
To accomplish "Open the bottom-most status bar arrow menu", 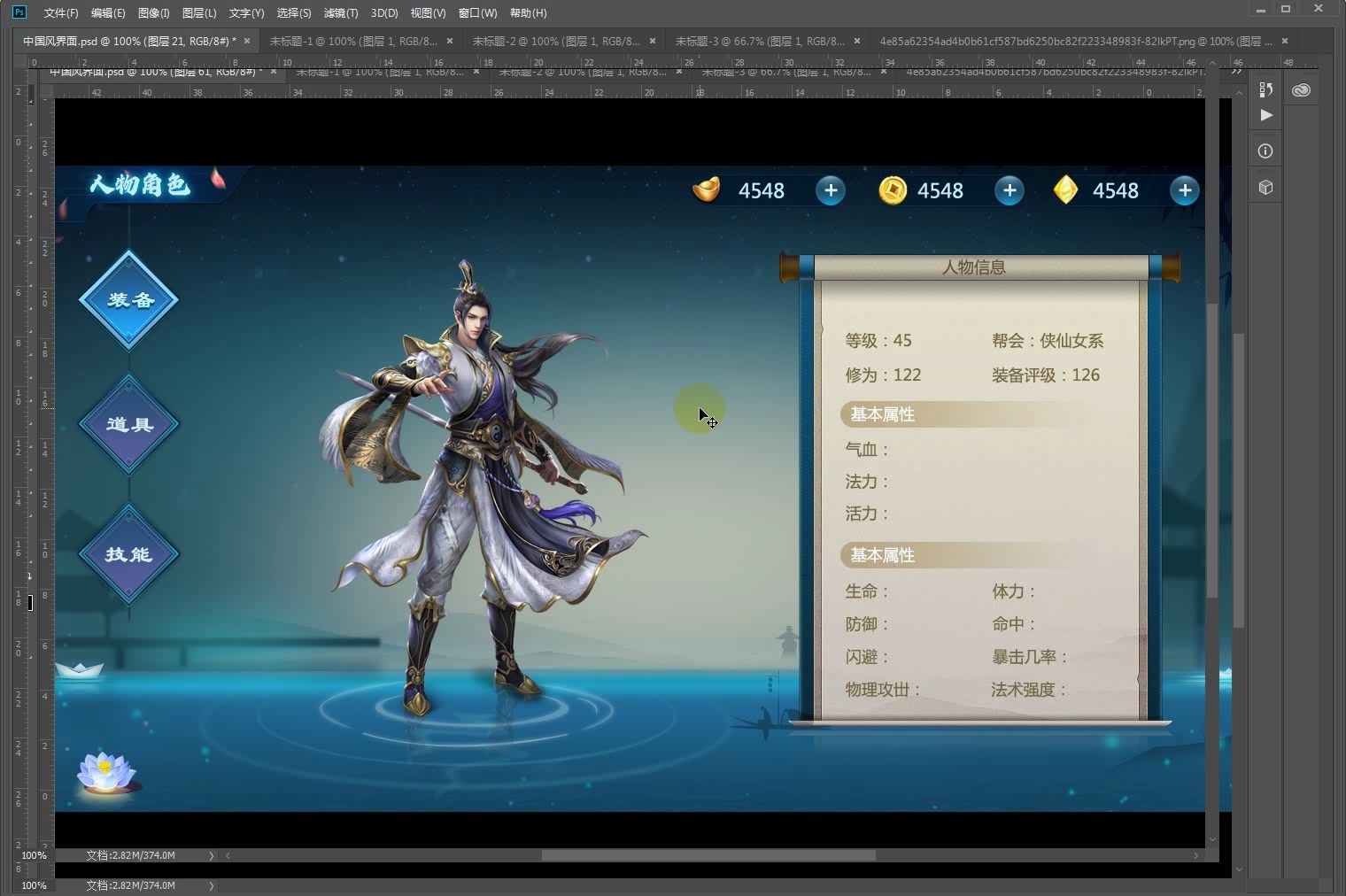I will click(x=211, y=885).
